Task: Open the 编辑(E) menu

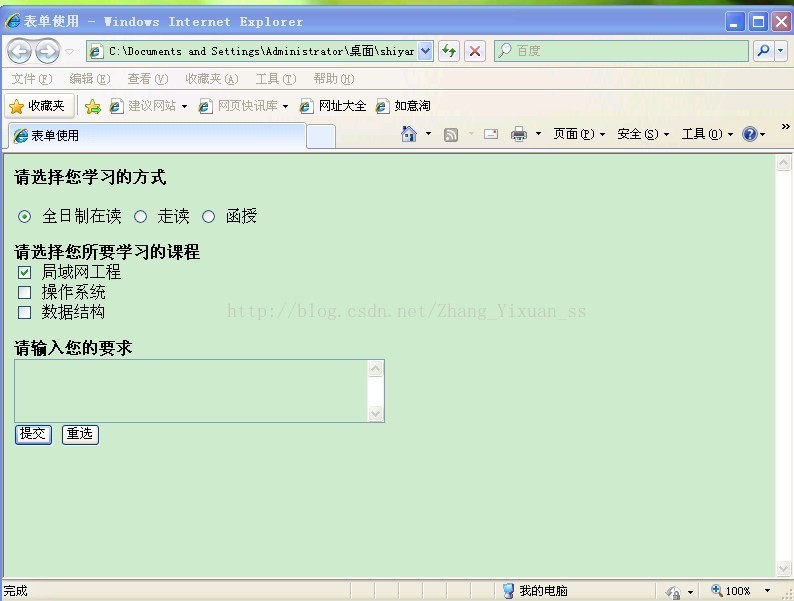Action: coord(90,79)
